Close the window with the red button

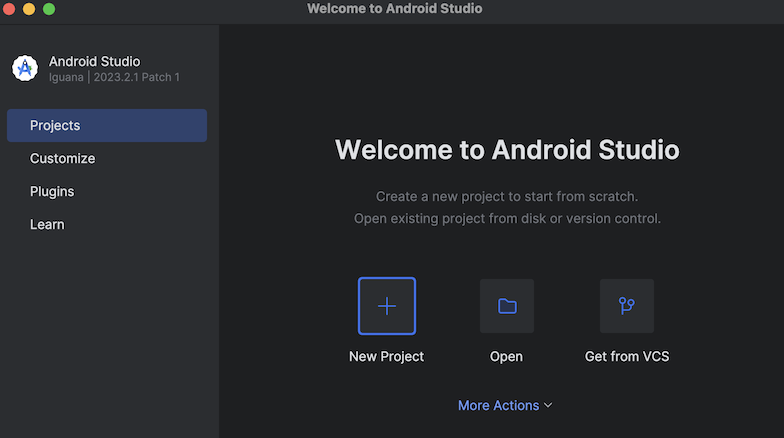9,8
